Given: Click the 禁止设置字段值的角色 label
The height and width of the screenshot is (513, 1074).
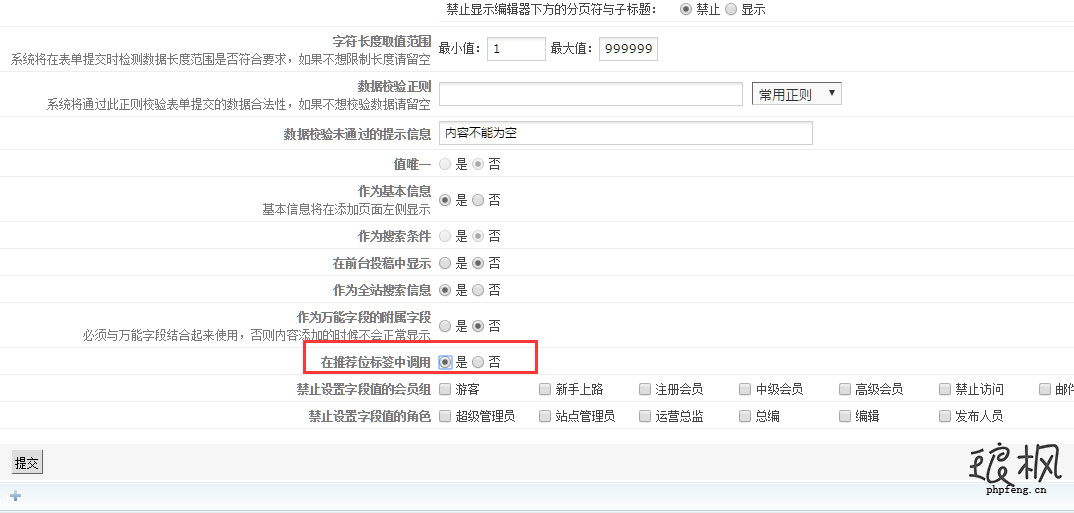Looking at the screenshot, I should 370,416.
